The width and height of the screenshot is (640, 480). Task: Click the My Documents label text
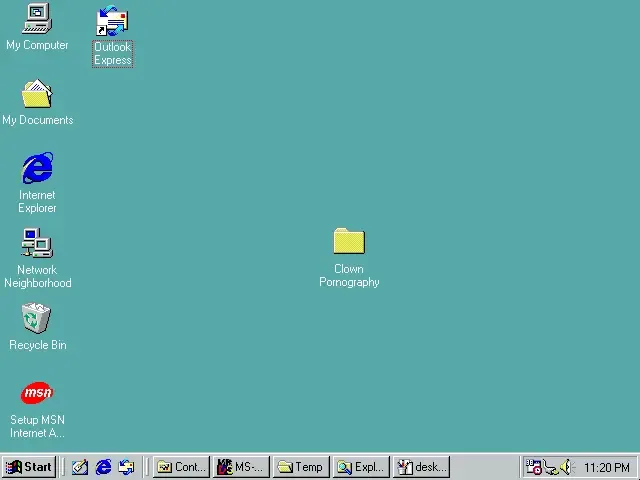coord(38,120)
